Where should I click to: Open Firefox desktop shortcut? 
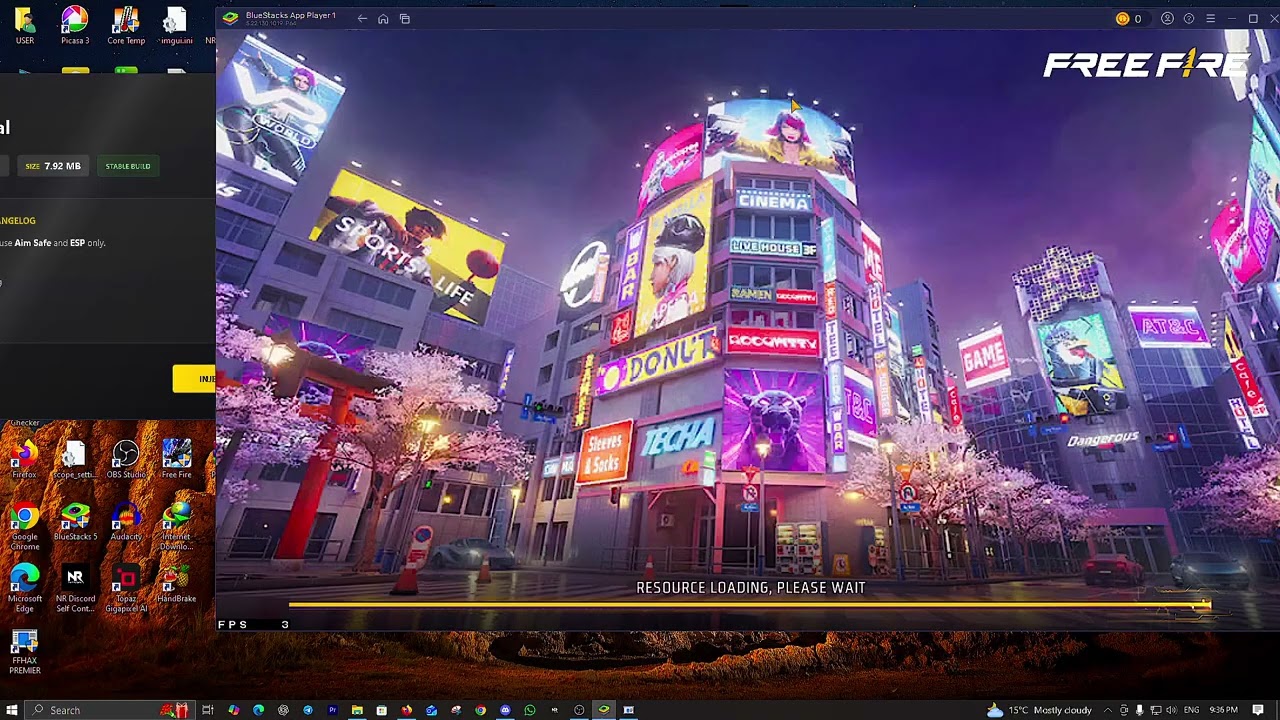click(24, 459)
